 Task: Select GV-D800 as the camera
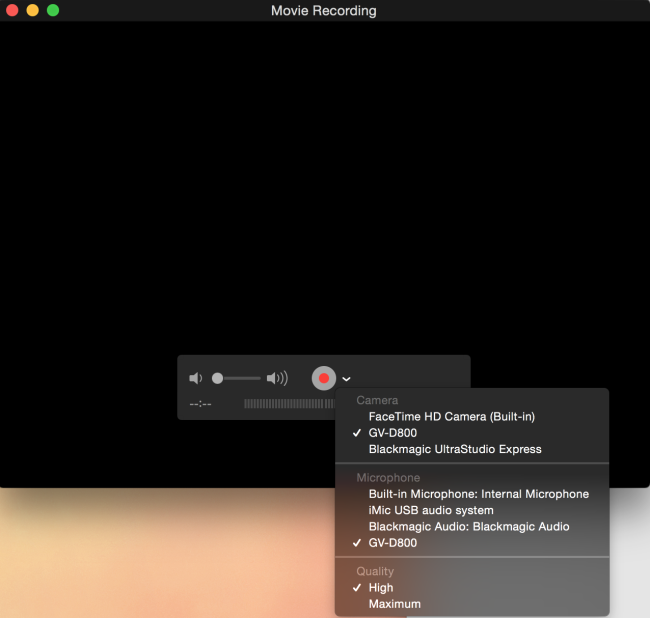392,433
